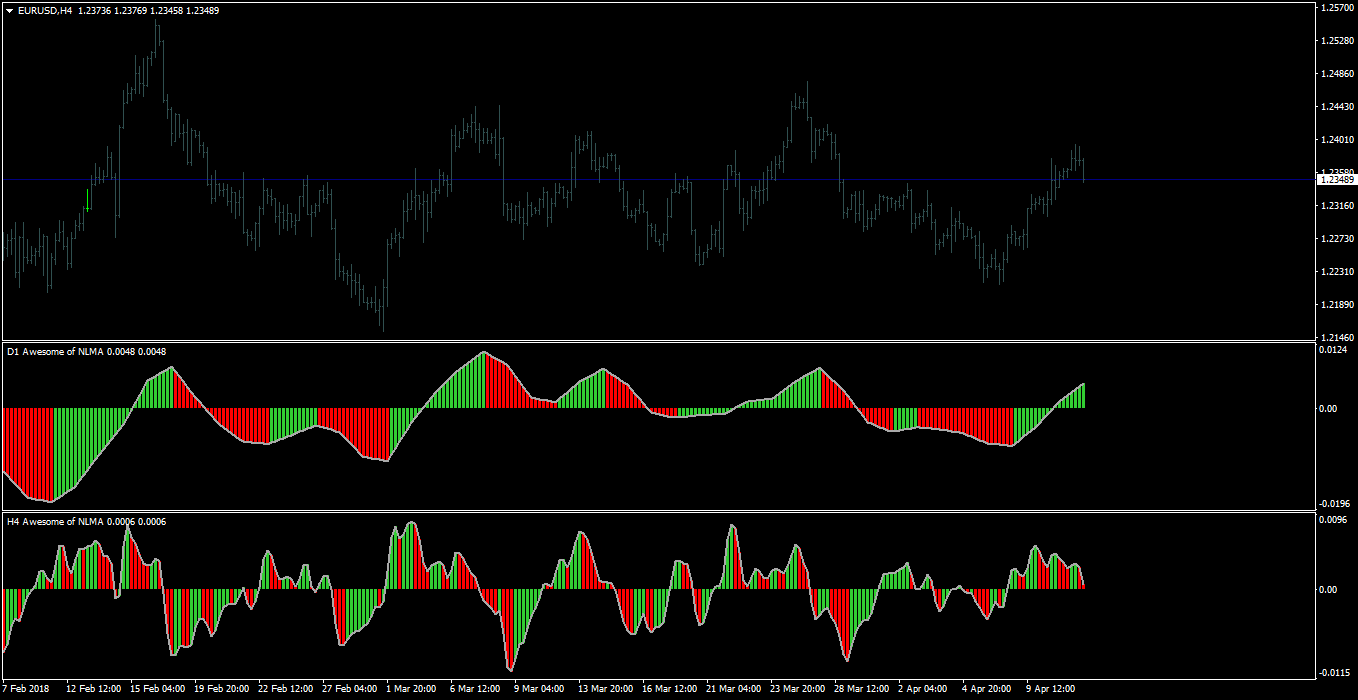Image resolution: width=1358 pixels, height=700 pixels.
Task: Click the triangle arrow beside EURUSD,H4 title
Action: click(10, 10)
